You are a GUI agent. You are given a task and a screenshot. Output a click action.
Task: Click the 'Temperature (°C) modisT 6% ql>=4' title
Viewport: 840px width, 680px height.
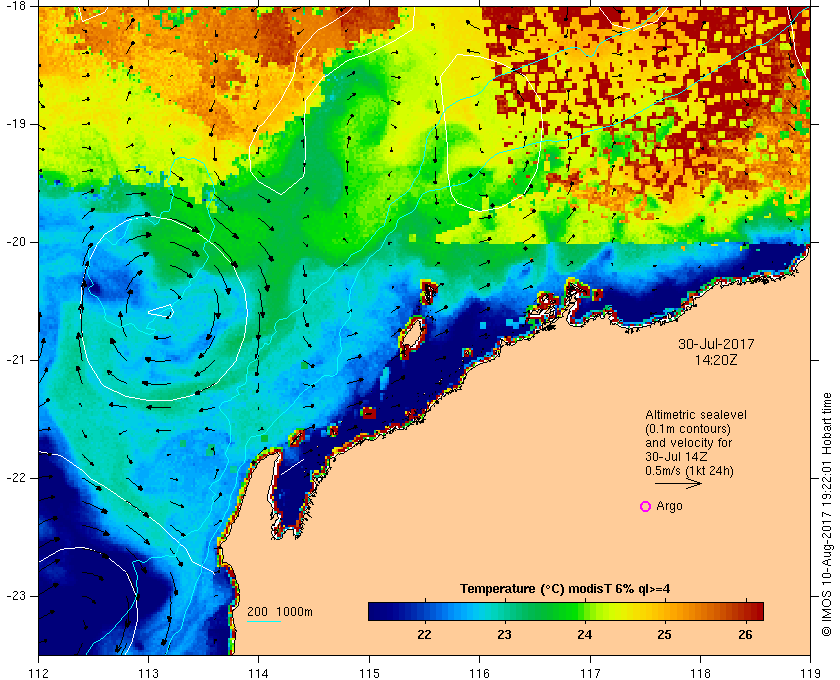[565, 589]
